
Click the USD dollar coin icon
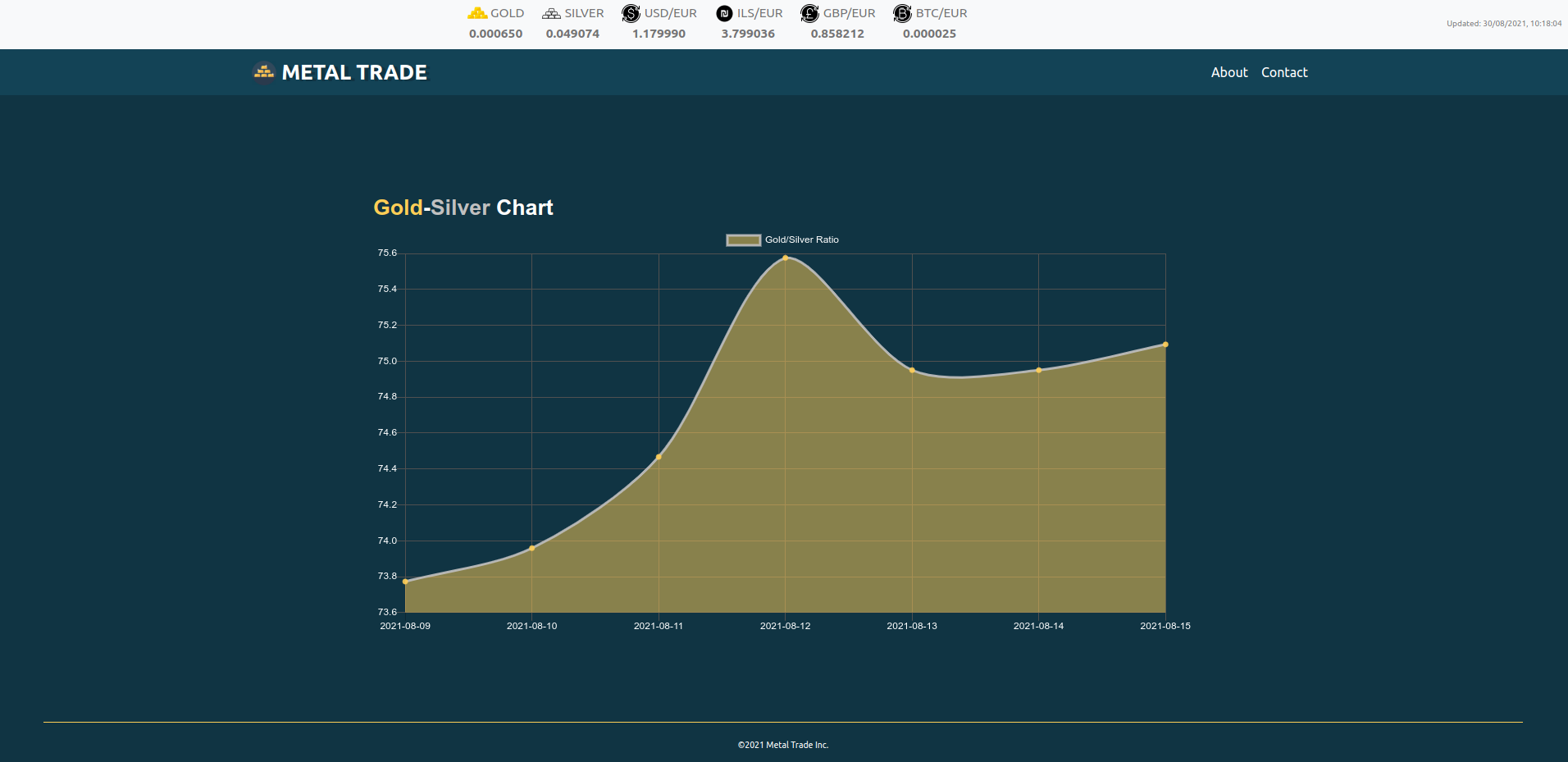[x=630, y=13]
